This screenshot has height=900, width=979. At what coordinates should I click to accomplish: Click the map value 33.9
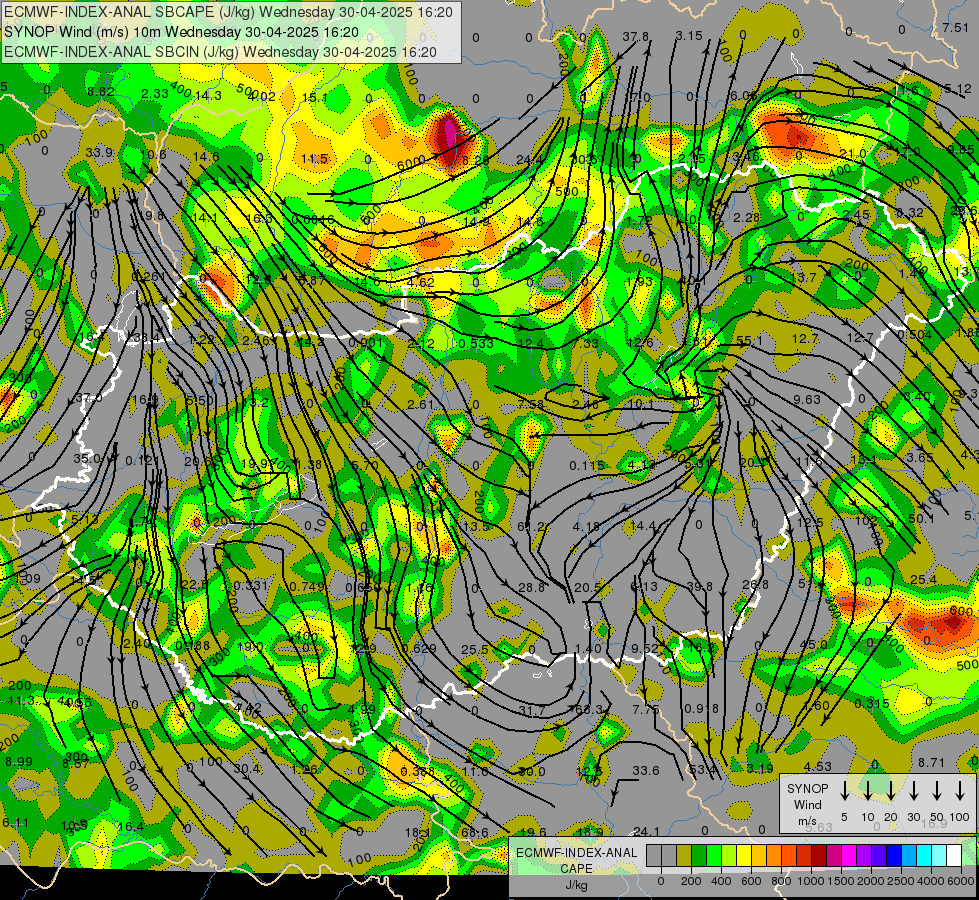(x=99, y=152)
